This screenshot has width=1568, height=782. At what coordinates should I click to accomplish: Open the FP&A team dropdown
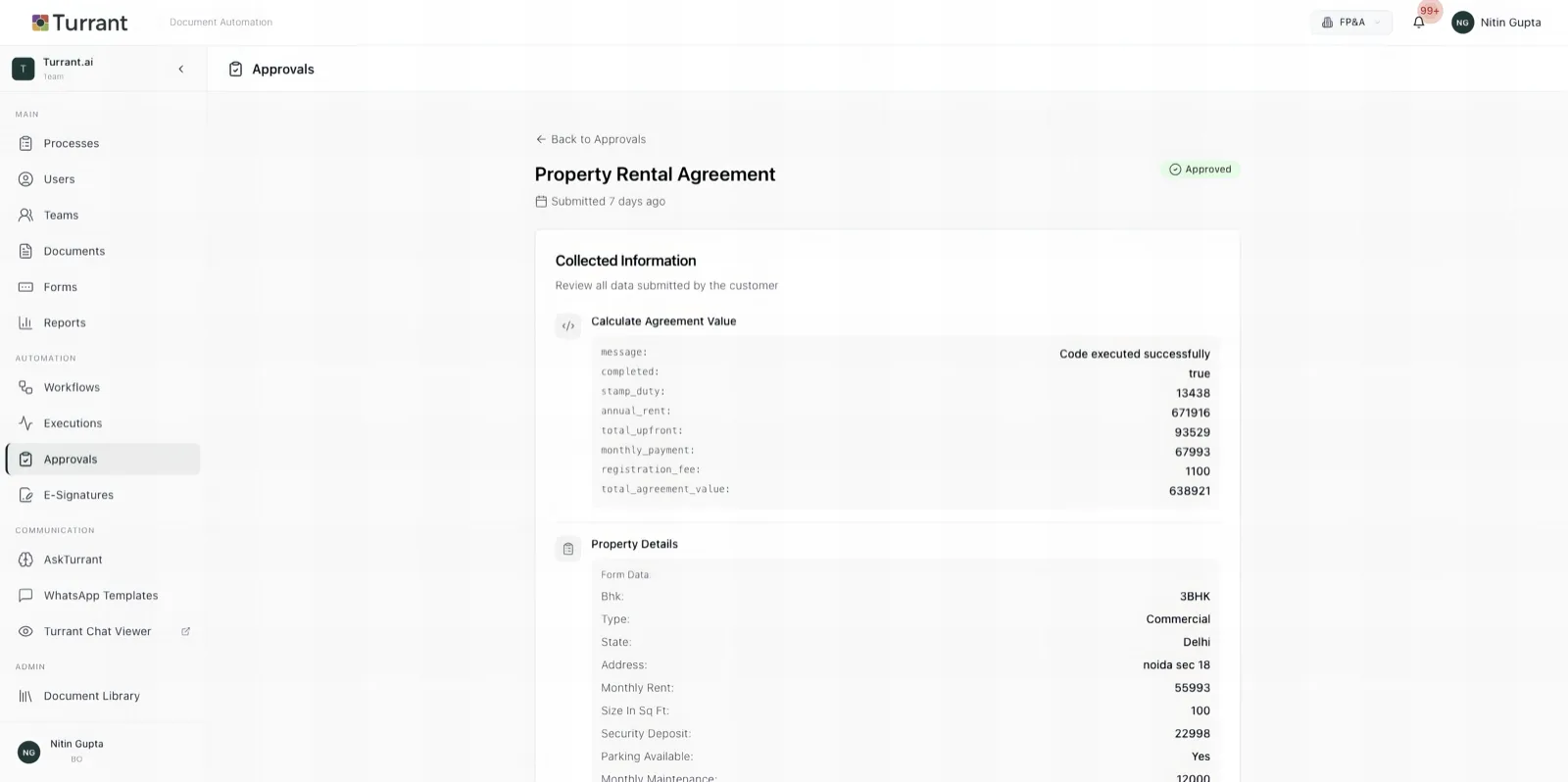[x=1350, y=23]
